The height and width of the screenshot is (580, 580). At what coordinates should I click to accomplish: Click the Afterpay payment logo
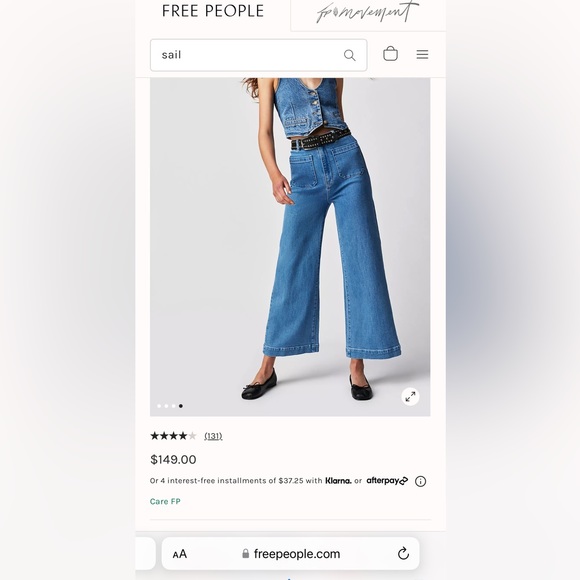click(387, 480)
